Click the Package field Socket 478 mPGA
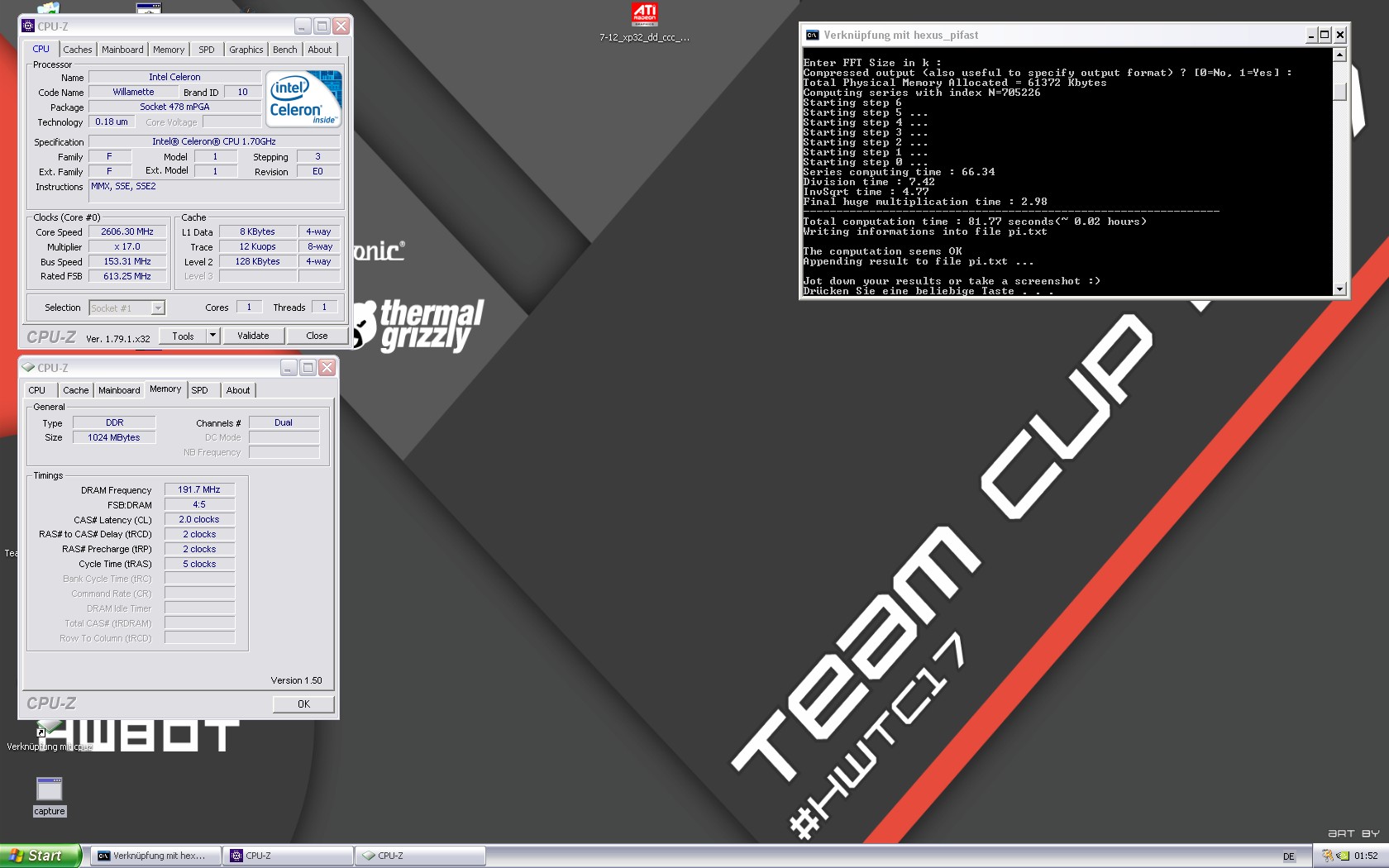This screenshot has width=1389, height=868. 174,107
